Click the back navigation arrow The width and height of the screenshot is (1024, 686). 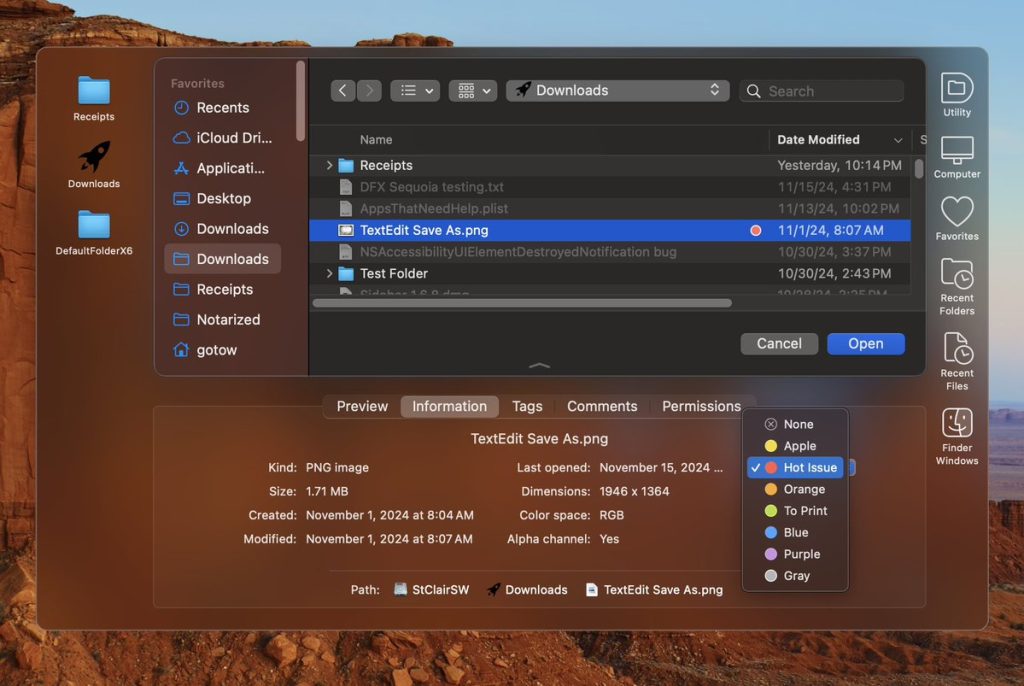coord(343,90)
